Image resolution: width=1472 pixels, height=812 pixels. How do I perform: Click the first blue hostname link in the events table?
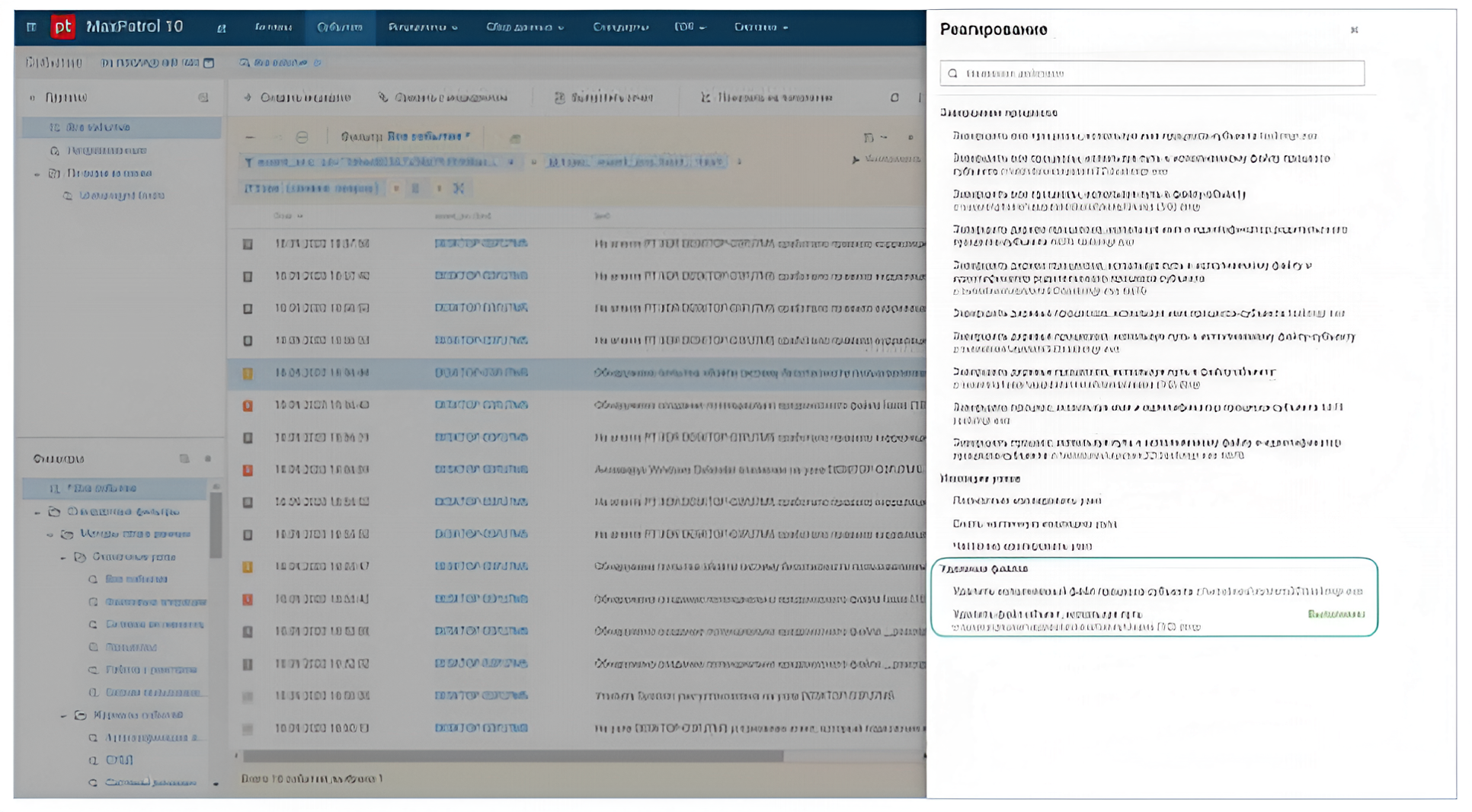[480, 244]
